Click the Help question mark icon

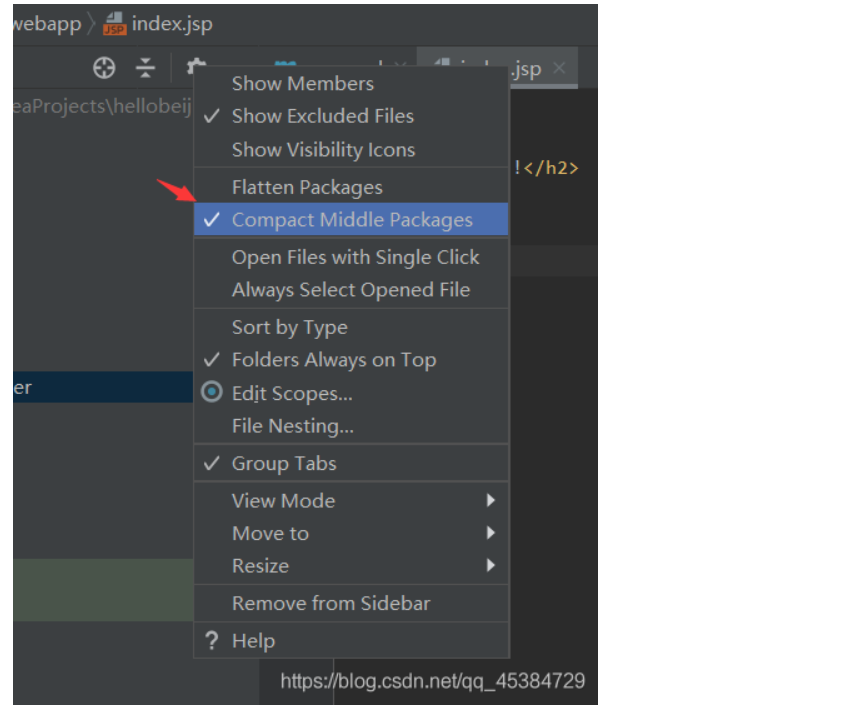(211, 641)
